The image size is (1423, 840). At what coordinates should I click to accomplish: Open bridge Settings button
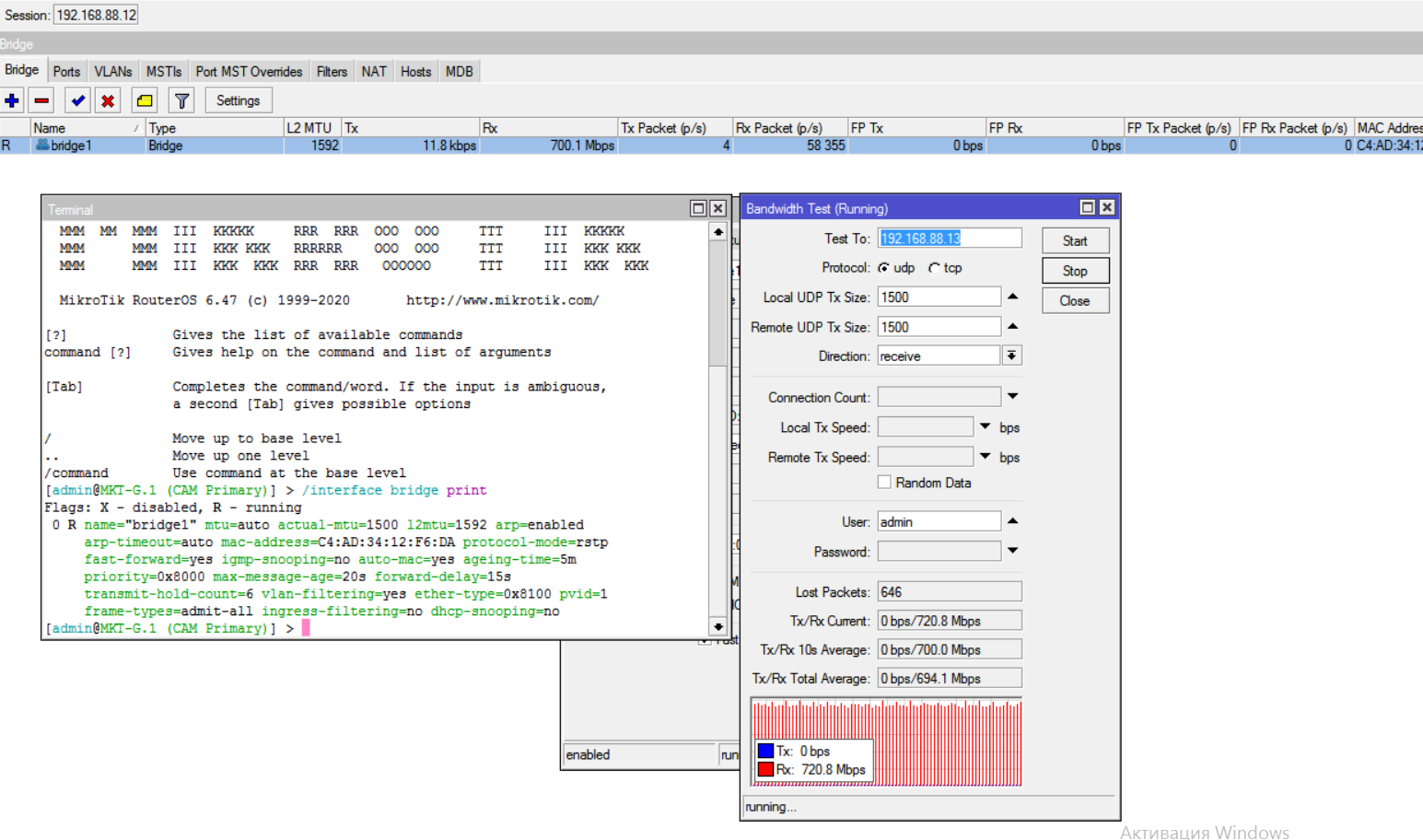point(238,100)
